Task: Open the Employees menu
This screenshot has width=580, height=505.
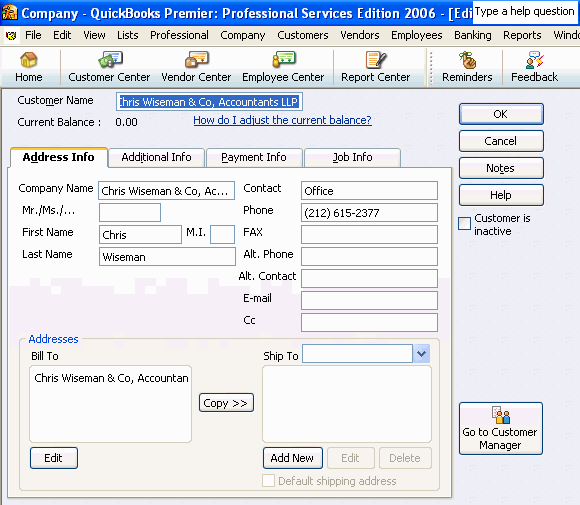Action: coord(417,35)
